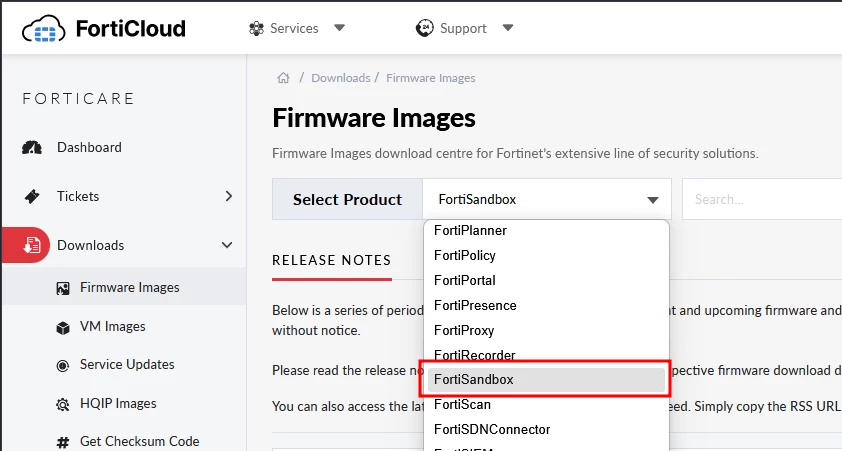842x451 pixels.
Task: Click the Select Product label
Action: 347,200
